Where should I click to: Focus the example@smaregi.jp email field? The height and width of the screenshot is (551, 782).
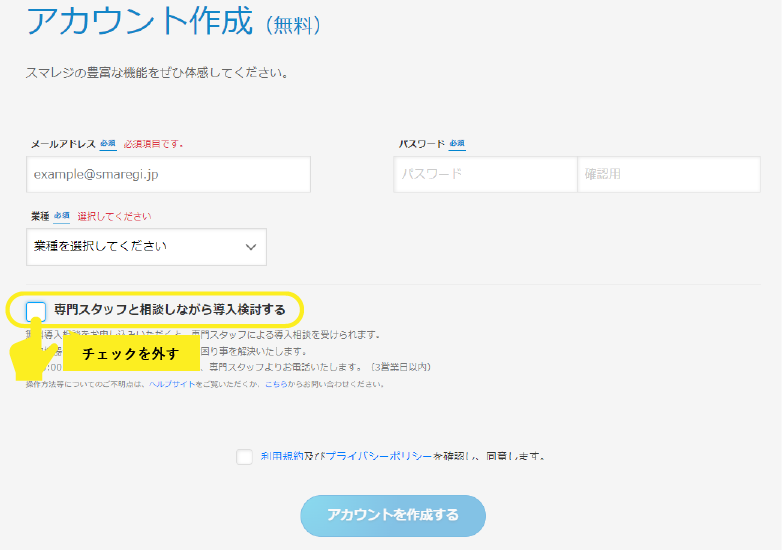click(168, 174)
